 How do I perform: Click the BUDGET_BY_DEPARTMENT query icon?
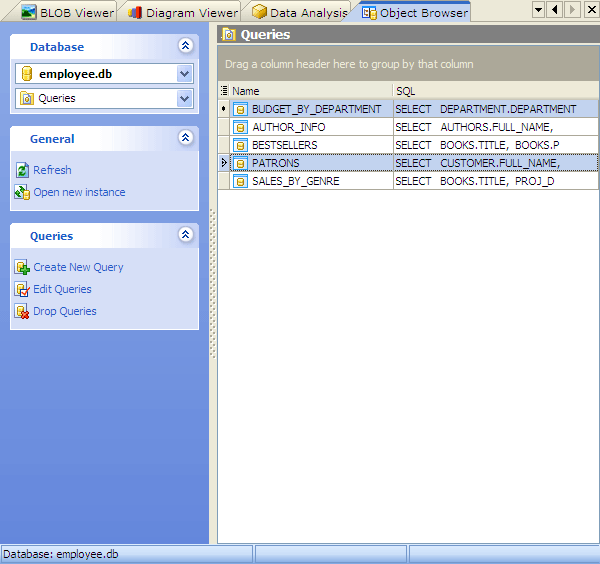click(x=240, y=109)
